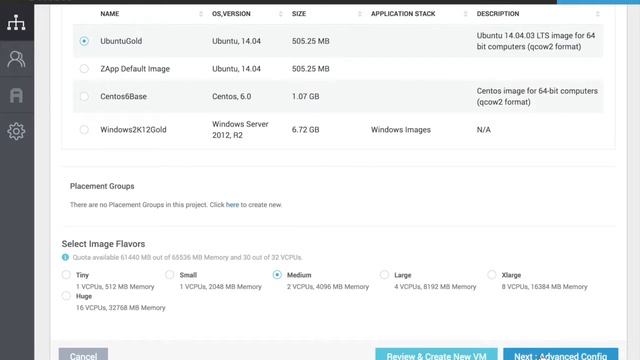The height and width of the screenshot is (360, 640).
Task: Click Next: Advanced Config button
Action: pyautogui.click(x=560, y=354)
